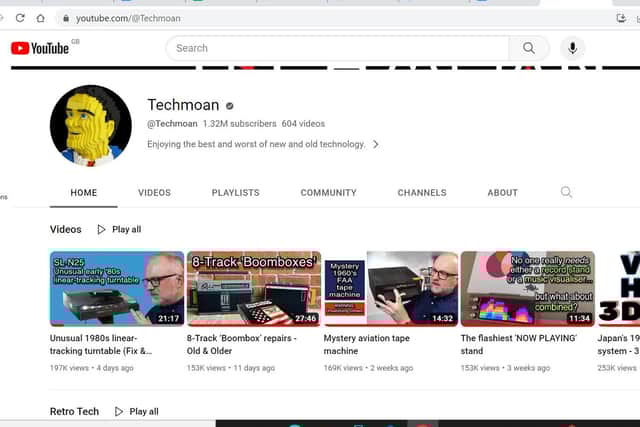This screenshot has height=427, width=640.
Task: Open the partially visible Japan's video title
Action: (x=618, y=345)
